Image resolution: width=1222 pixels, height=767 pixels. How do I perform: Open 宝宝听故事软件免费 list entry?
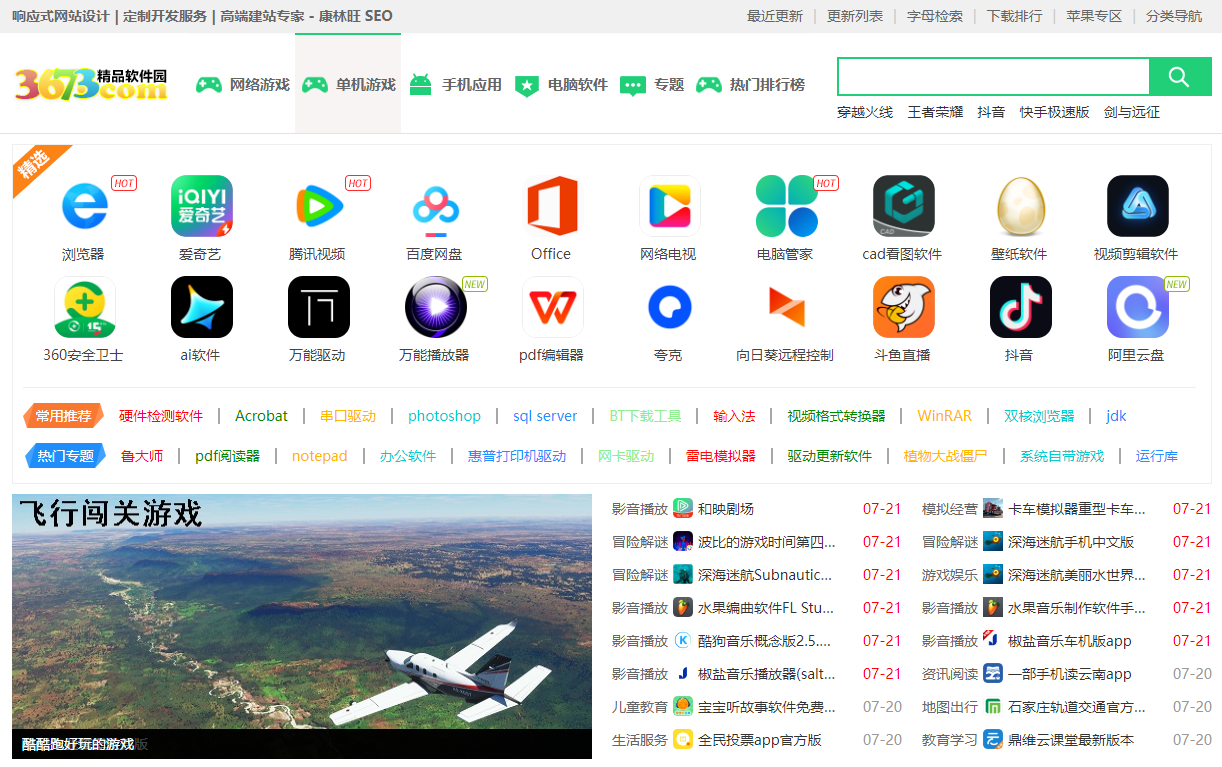coord(766,707)
